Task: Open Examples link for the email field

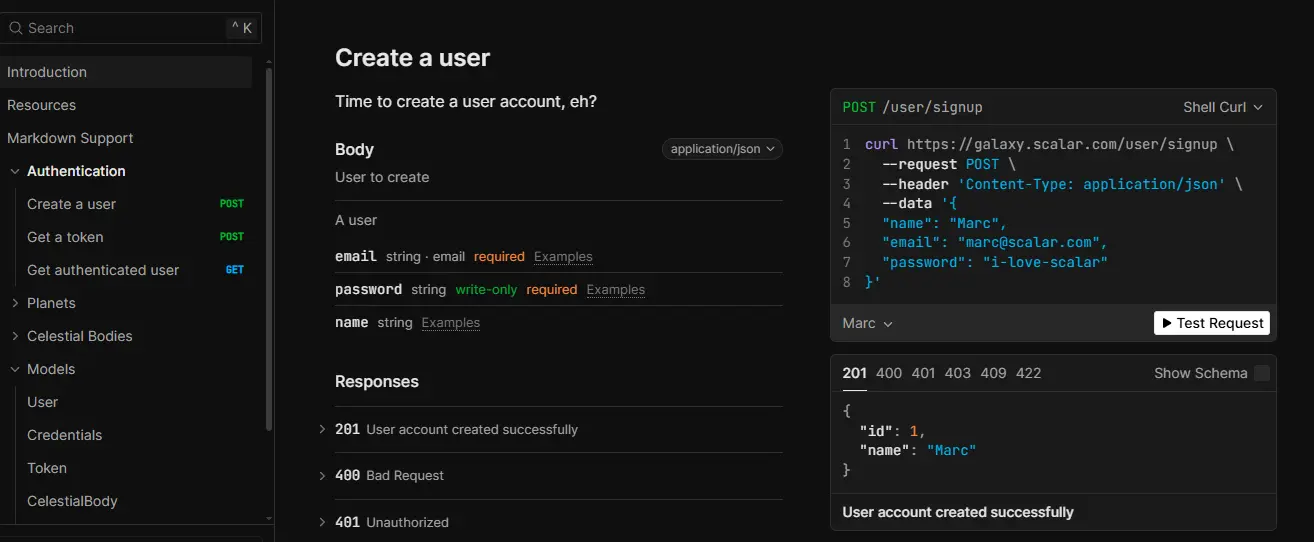Action: click(x=563, y=257)
